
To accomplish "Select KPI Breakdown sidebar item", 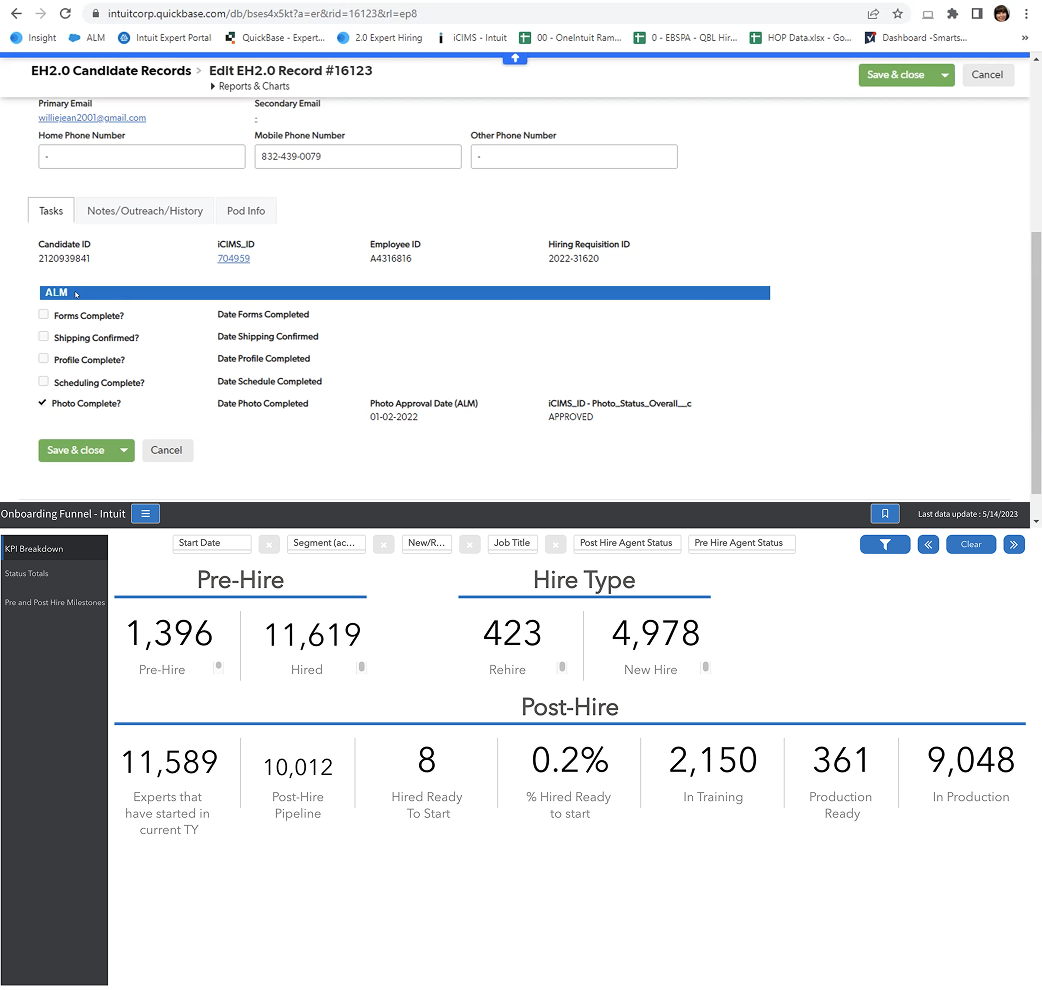I will pyautogui.click(x=54, y=549).
